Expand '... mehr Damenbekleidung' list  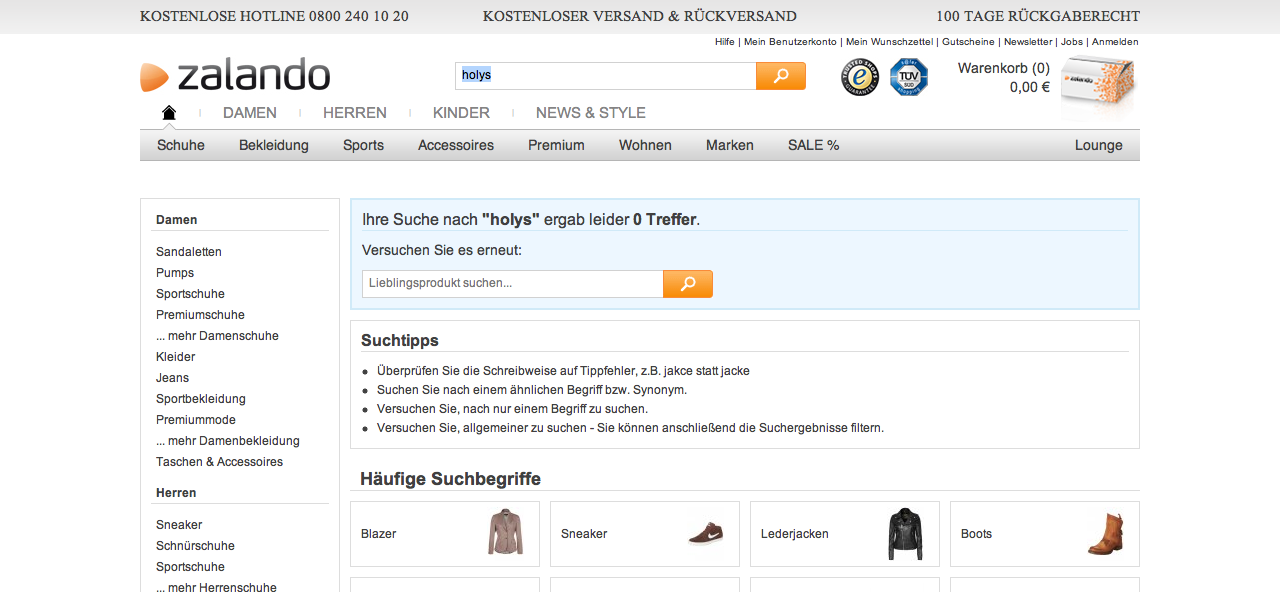pyautogui.click(x=228, y=441)
